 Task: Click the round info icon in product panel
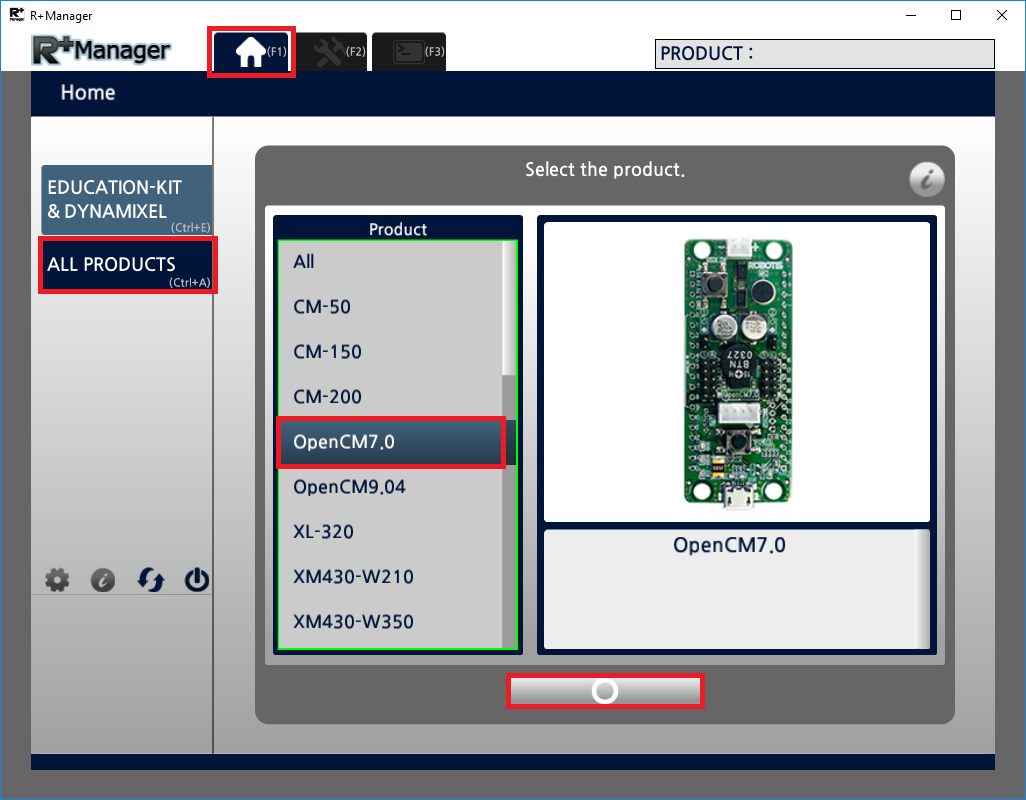point(926,180)
